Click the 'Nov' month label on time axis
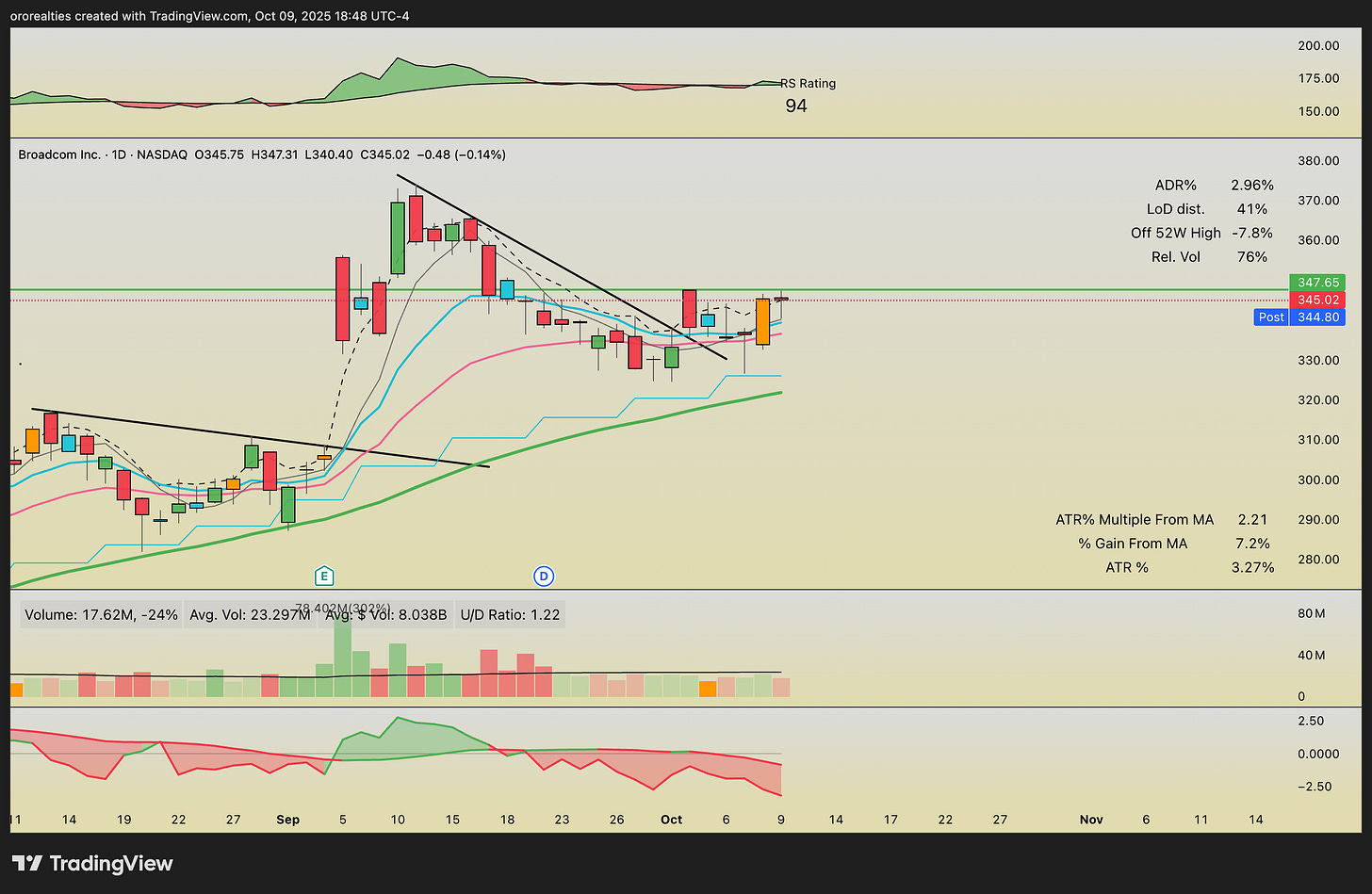 tap(1091, 820)
